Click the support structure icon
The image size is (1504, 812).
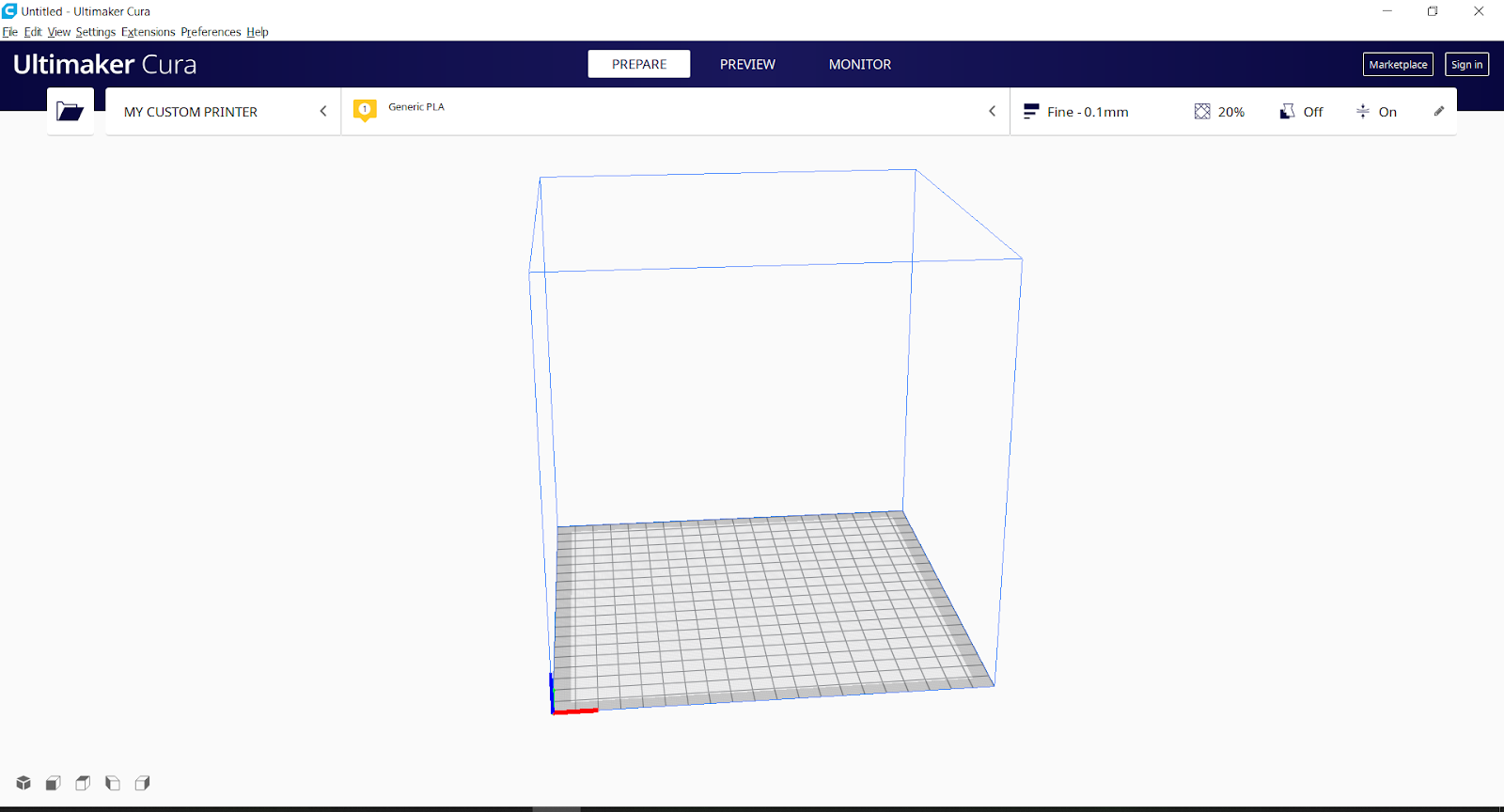(x=1288, y=112)
